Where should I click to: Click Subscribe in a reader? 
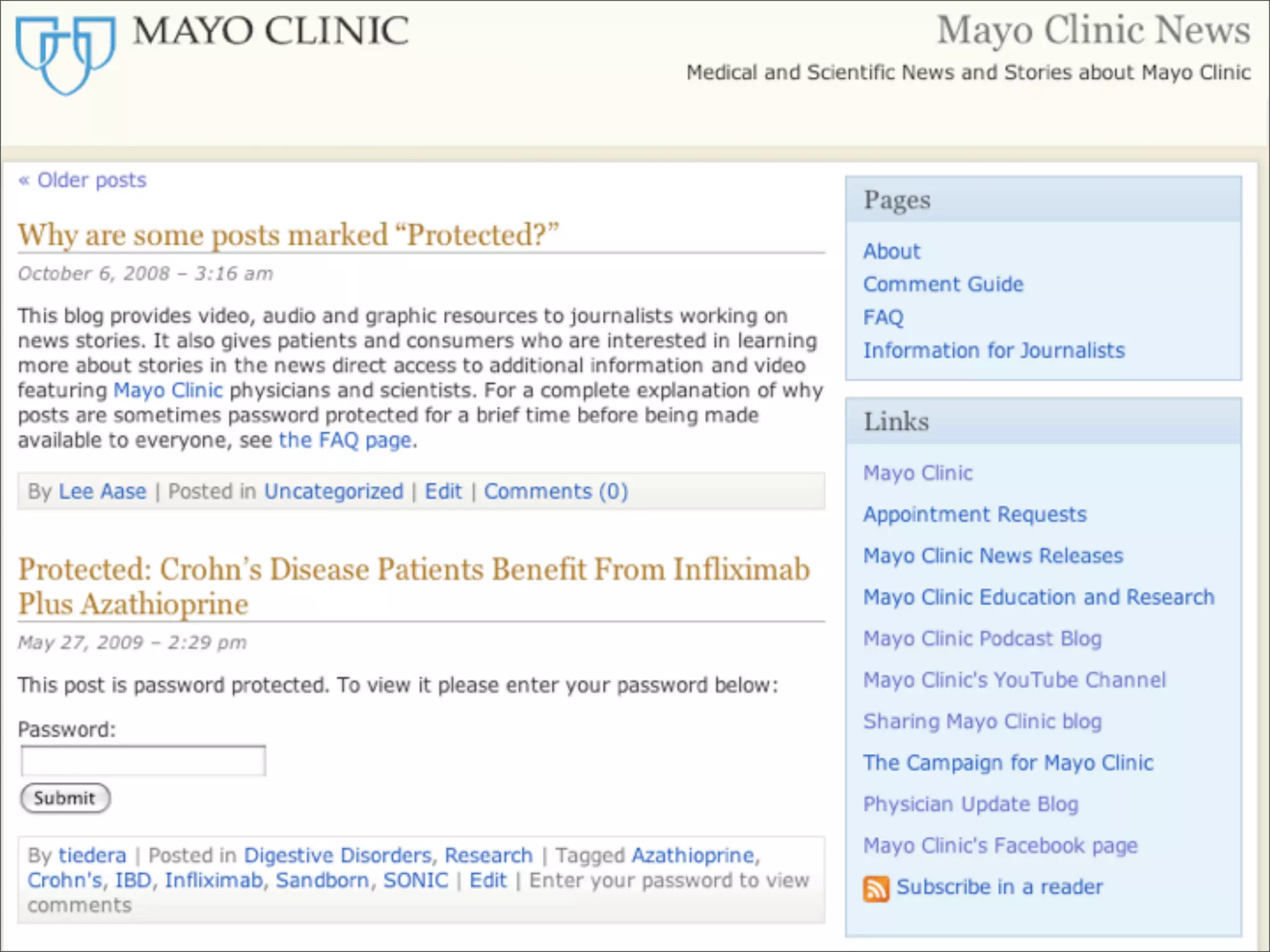pyautogui.click(x=999, y=887)
